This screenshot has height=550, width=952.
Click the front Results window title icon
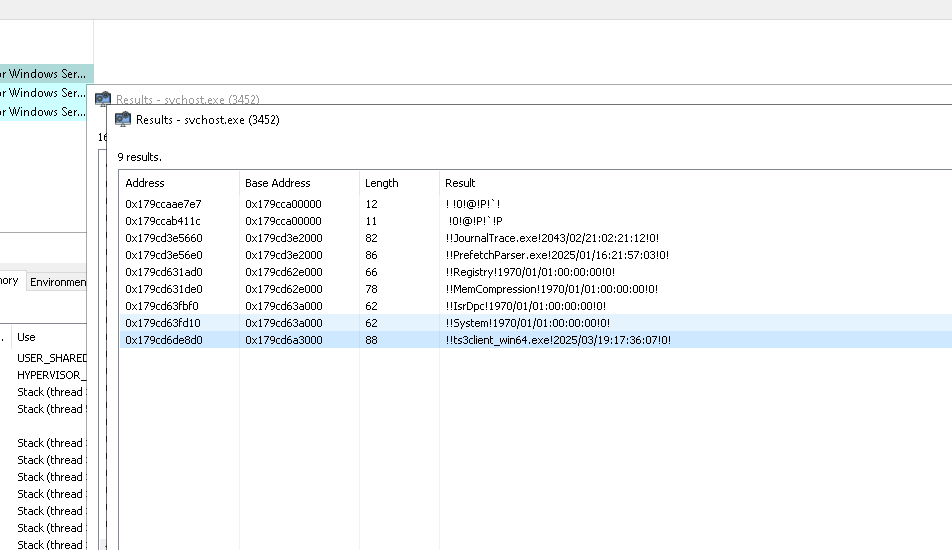[x=123, y=120]
